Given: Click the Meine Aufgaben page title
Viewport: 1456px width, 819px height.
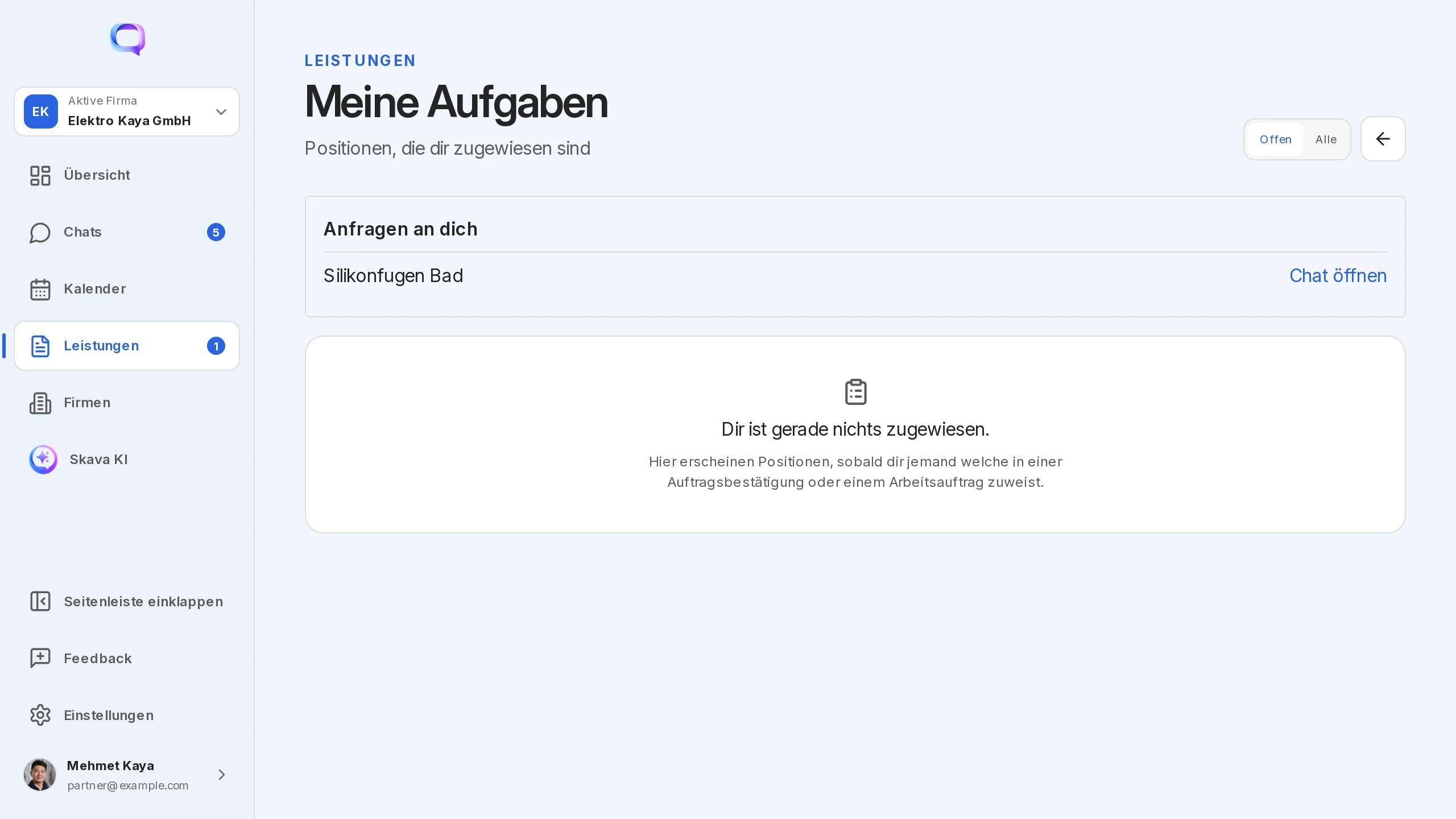Looking at the screenshot, I should click(456, 102).
